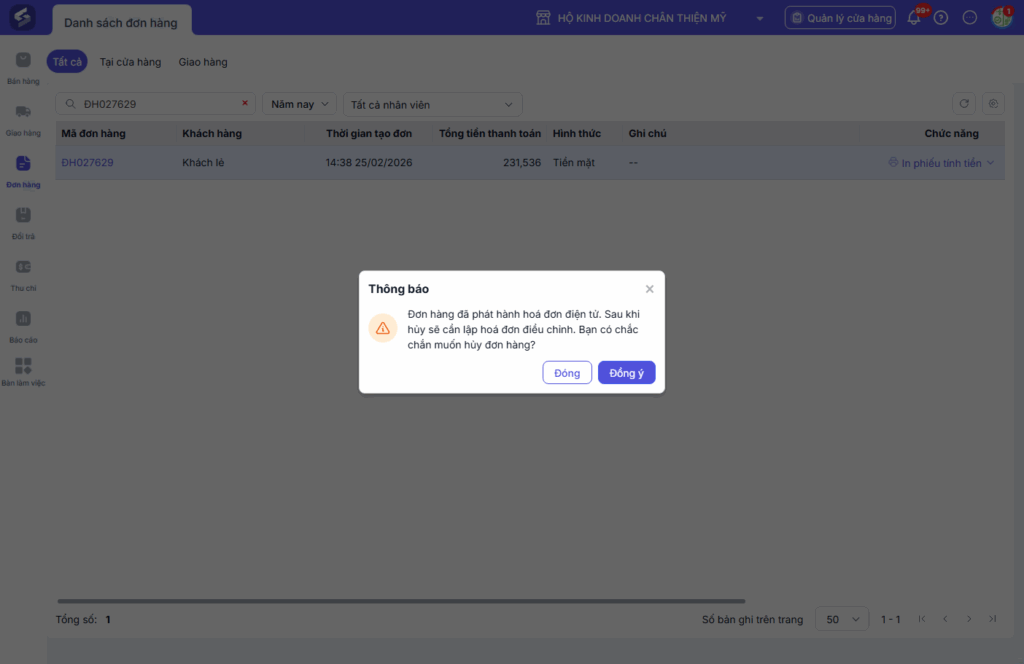Screen dimensions: 1024x664
Task: Close the Thông báo dialog with X
Action: [649, 289]
